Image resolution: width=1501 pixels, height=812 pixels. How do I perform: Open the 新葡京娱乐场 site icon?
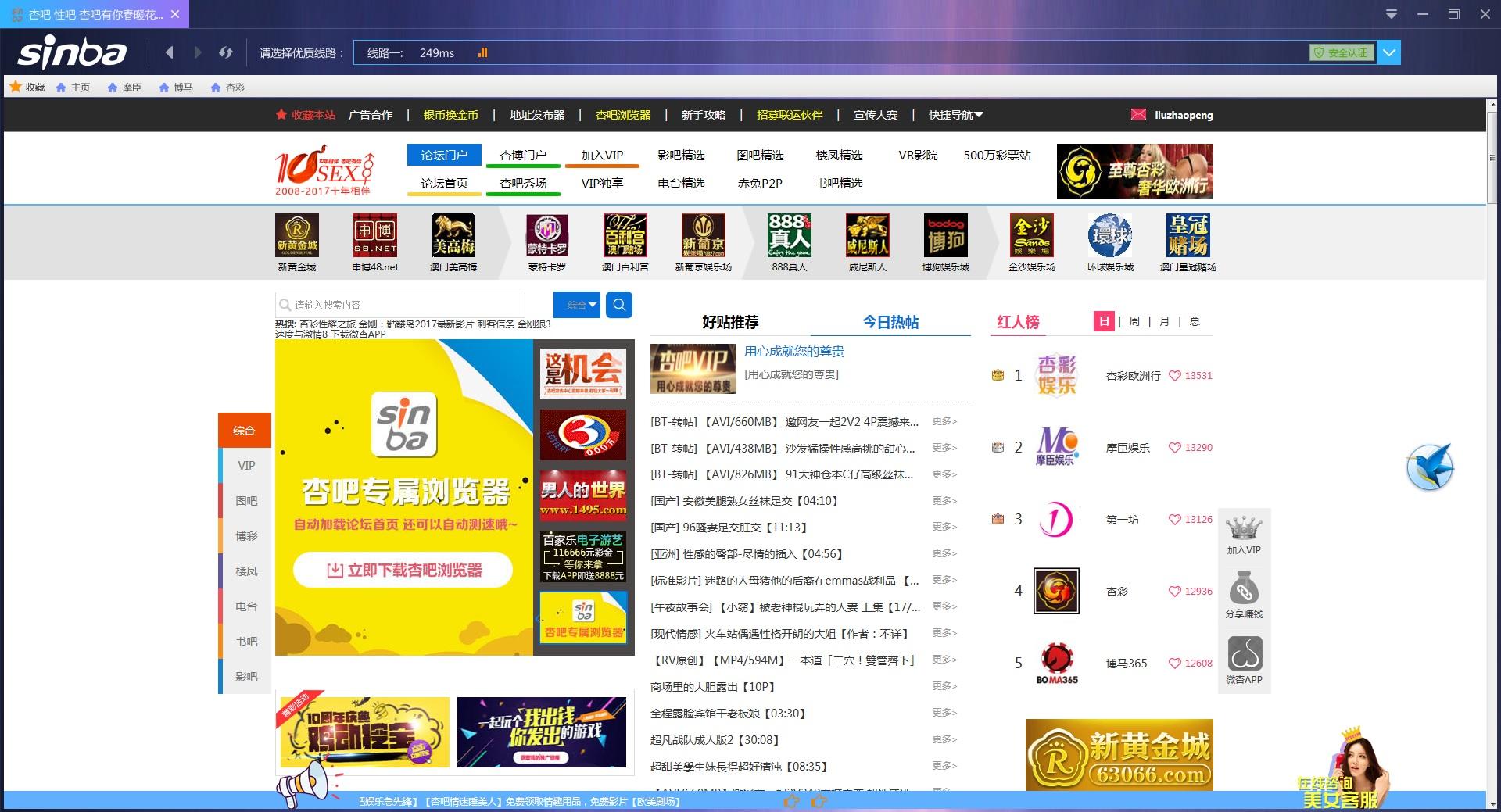704,235
